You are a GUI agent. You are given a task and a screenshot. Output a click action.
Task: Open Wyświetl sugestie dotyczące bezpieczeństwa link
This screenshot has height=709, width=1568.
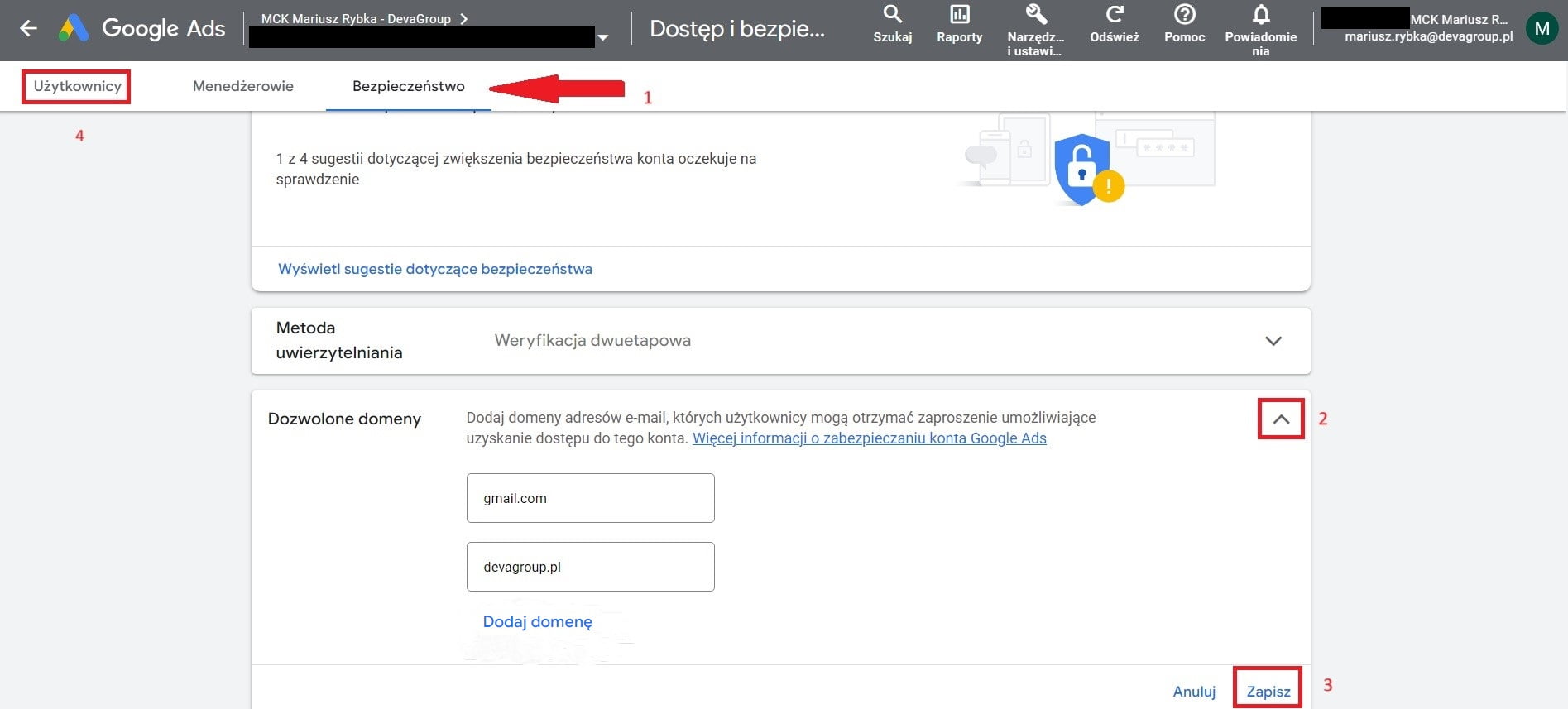435,269
